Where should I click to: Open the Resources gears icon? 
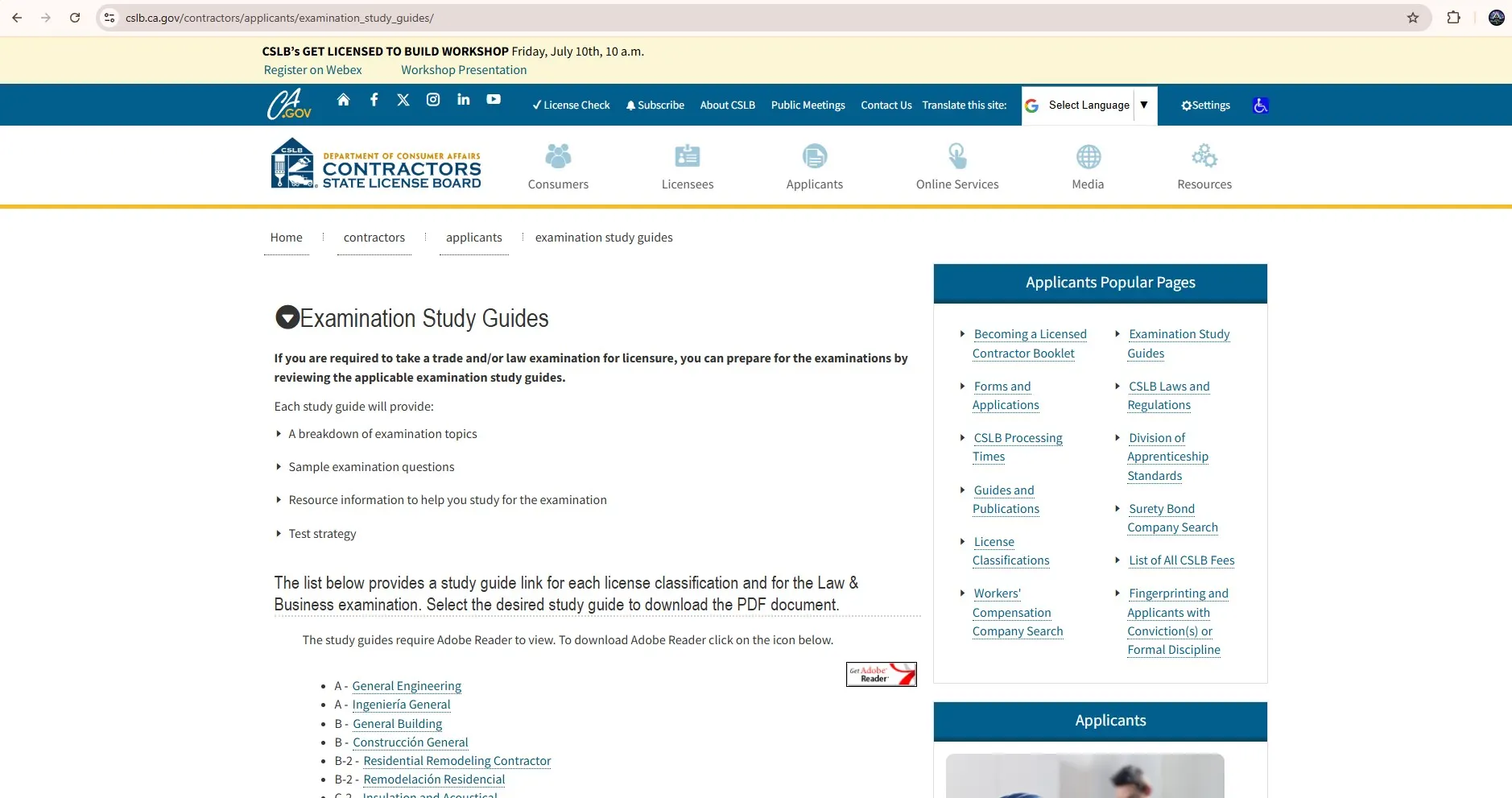pos(1204,156)
